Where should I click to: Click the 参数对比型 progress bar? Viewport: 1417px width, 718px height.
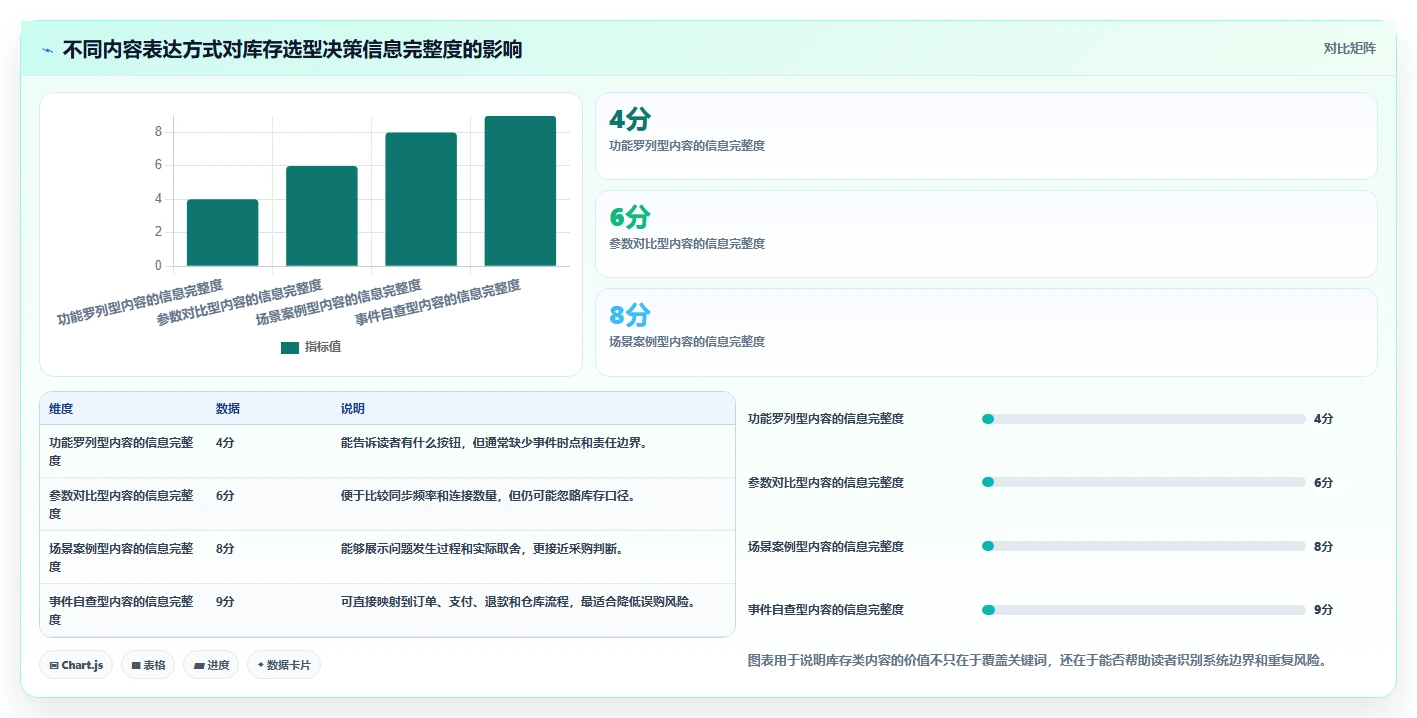point(1144,482)
